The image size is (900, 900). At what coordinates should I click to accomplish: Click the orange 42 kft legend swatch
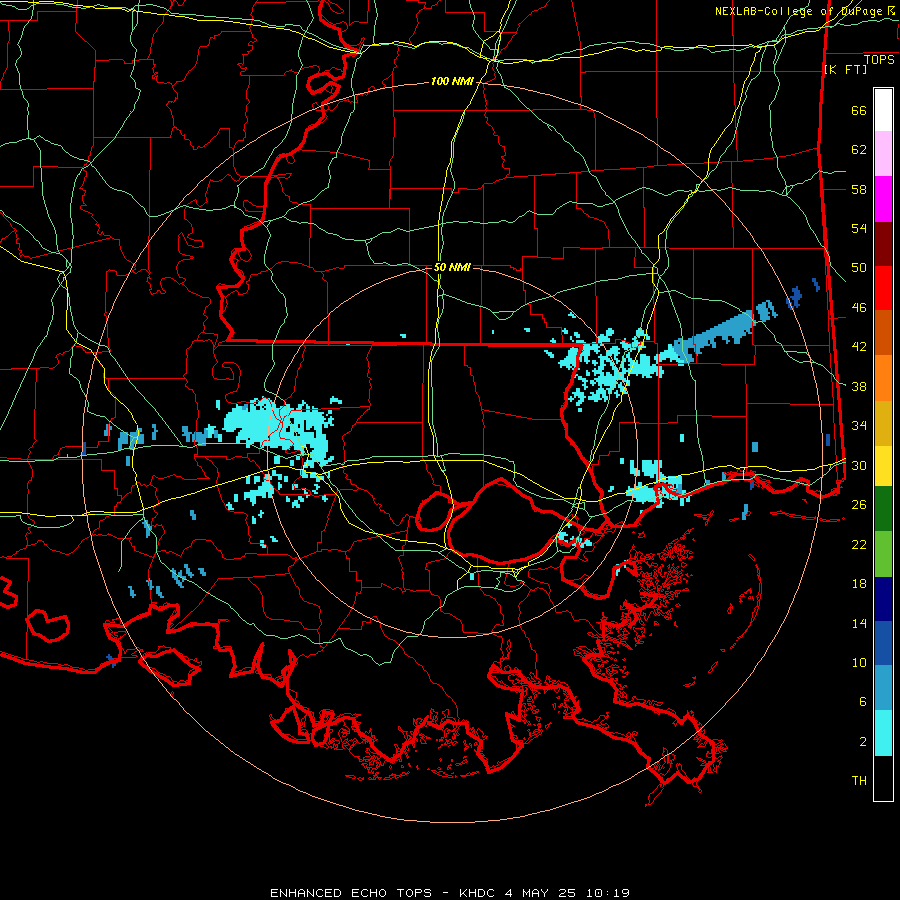[883, 378]
